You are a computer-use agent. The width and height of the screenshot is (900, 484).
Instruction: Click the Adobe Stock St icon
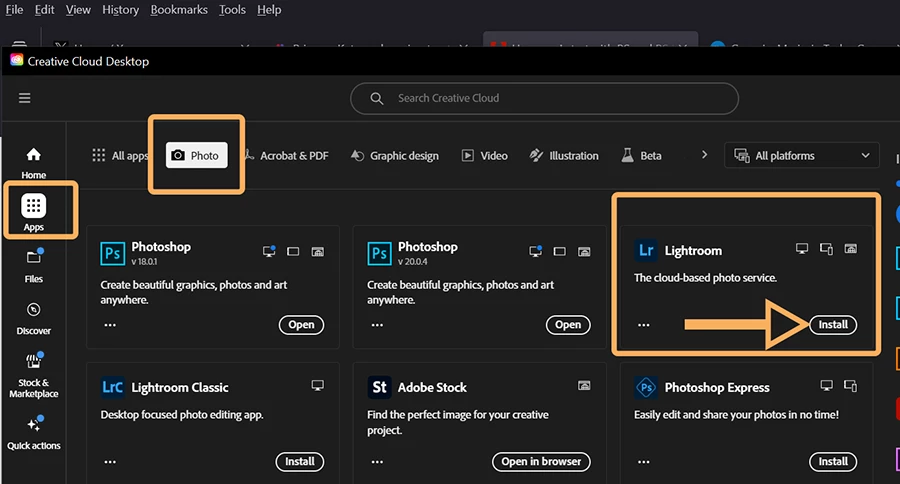pos(379,387)
